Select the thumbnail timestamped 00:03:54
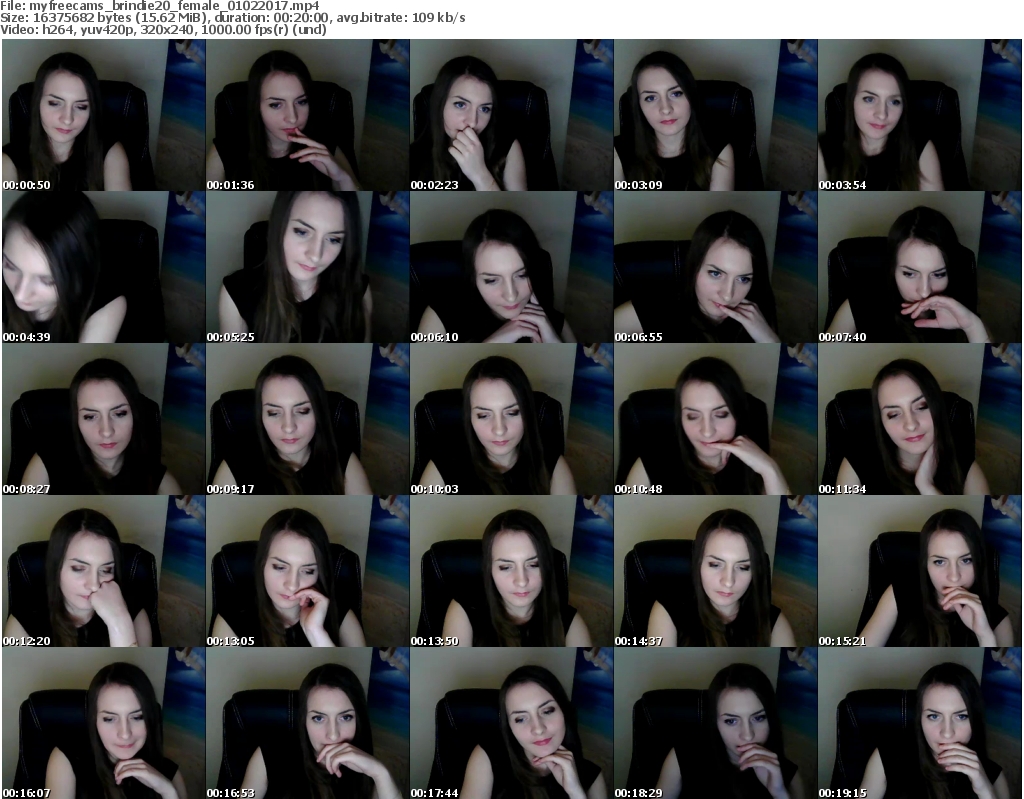1024x799 pixels. coord(920,115)
